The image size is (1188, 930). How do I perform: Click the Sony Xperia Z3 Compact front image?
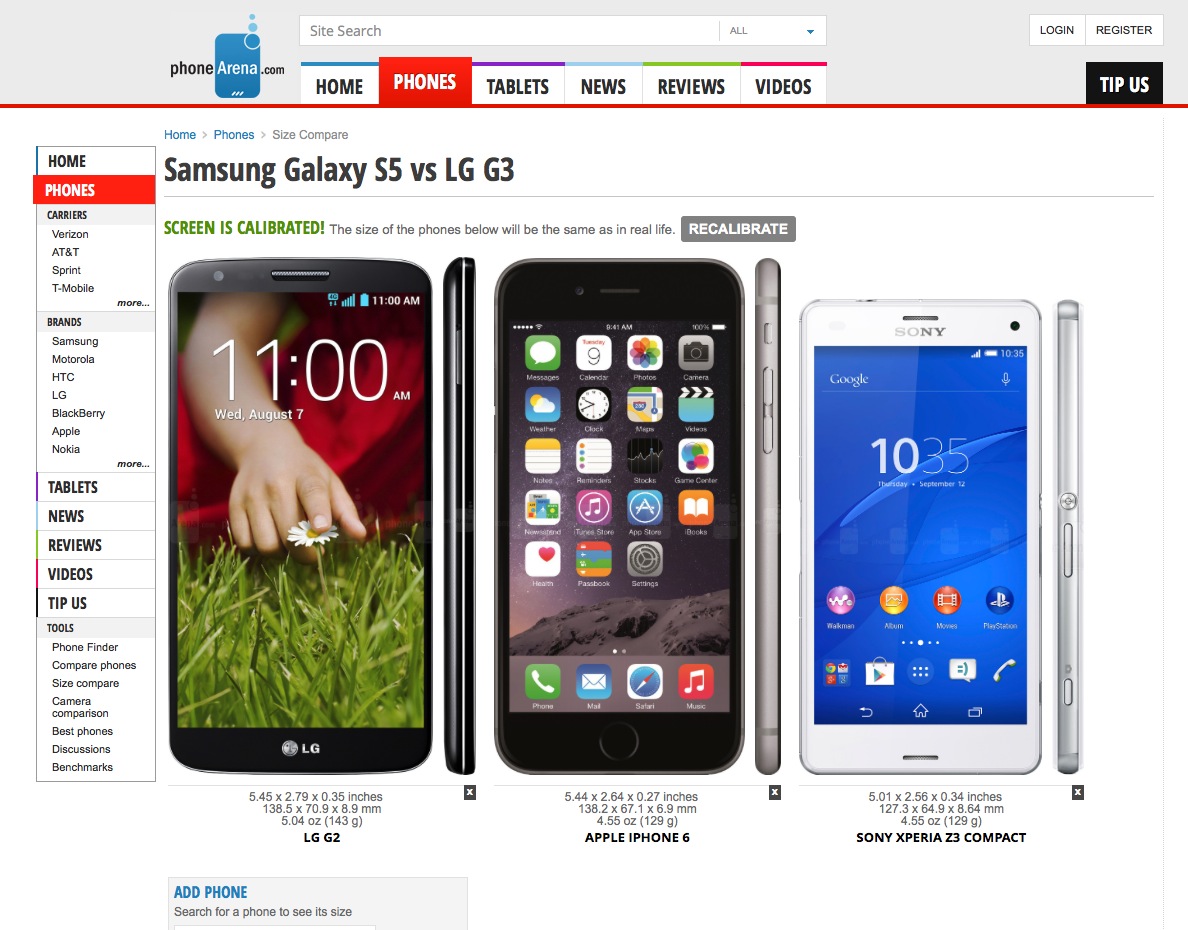click(920, 537)
